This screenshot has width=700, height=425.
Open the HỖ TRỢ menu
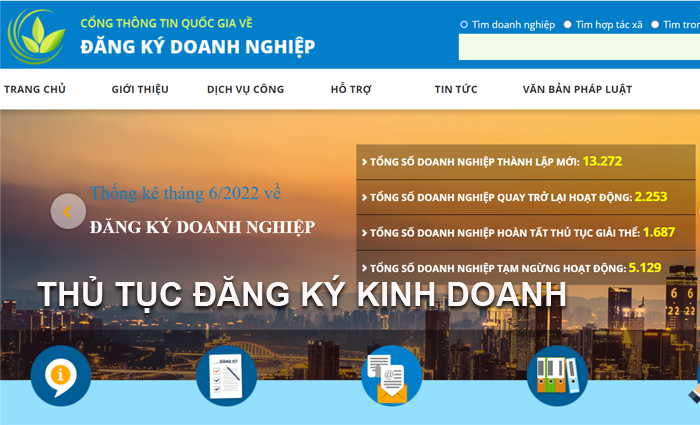point(351,89)
